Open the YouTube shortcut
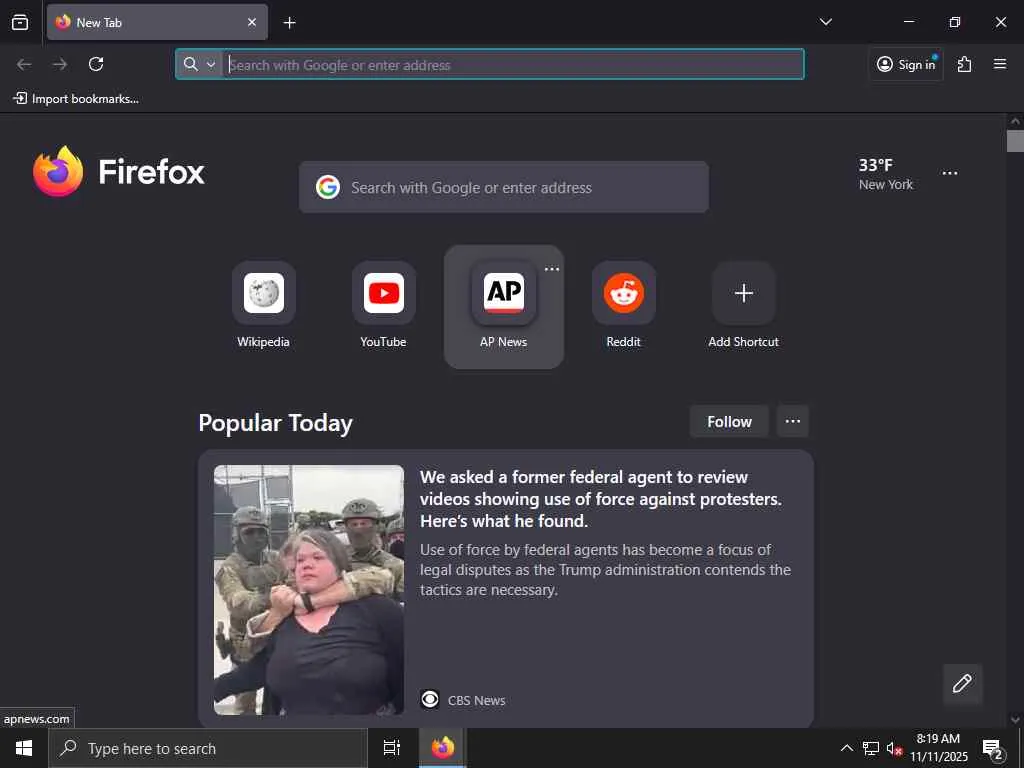This screenshot has width=1024, height=768. (x=383, y=307)
